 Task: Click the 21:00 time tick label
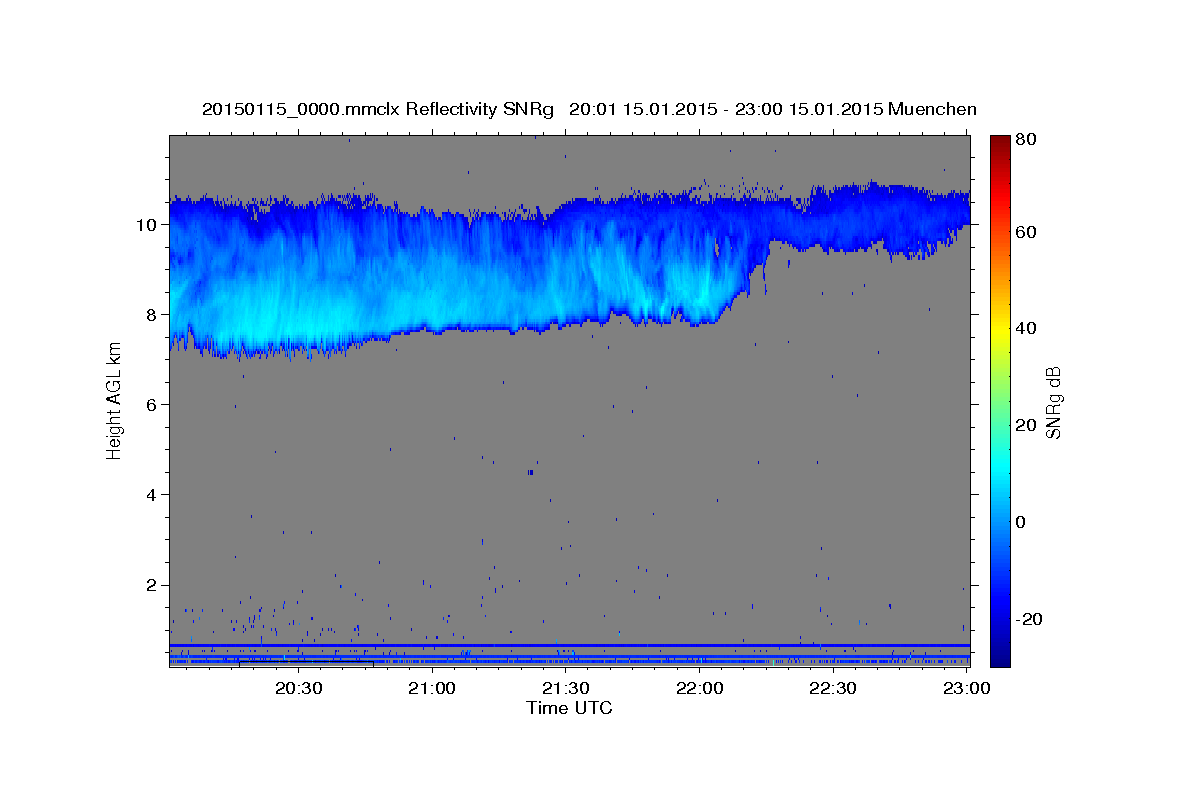(432, 688)
